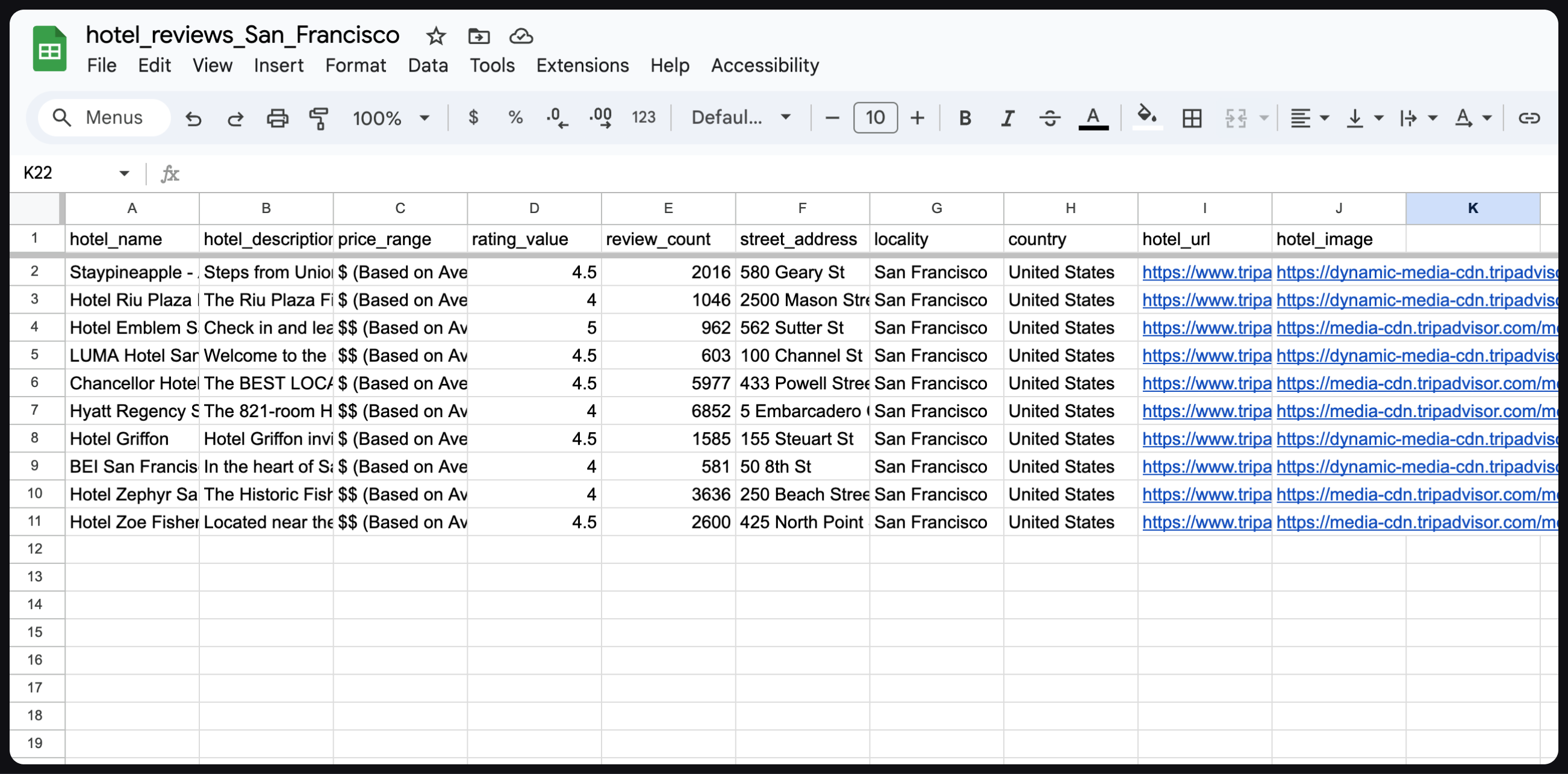
Task: Select the cell with review count 6852
Action: tap(668, 411)
